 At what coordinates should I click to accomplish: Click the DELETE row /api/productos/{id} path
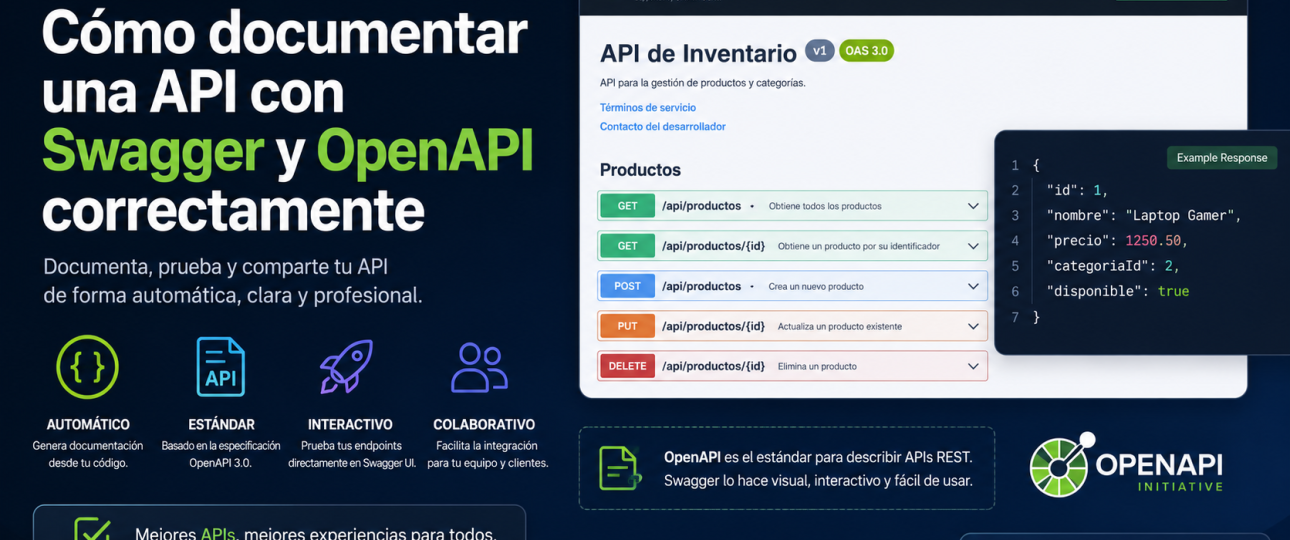pos(713,366)
